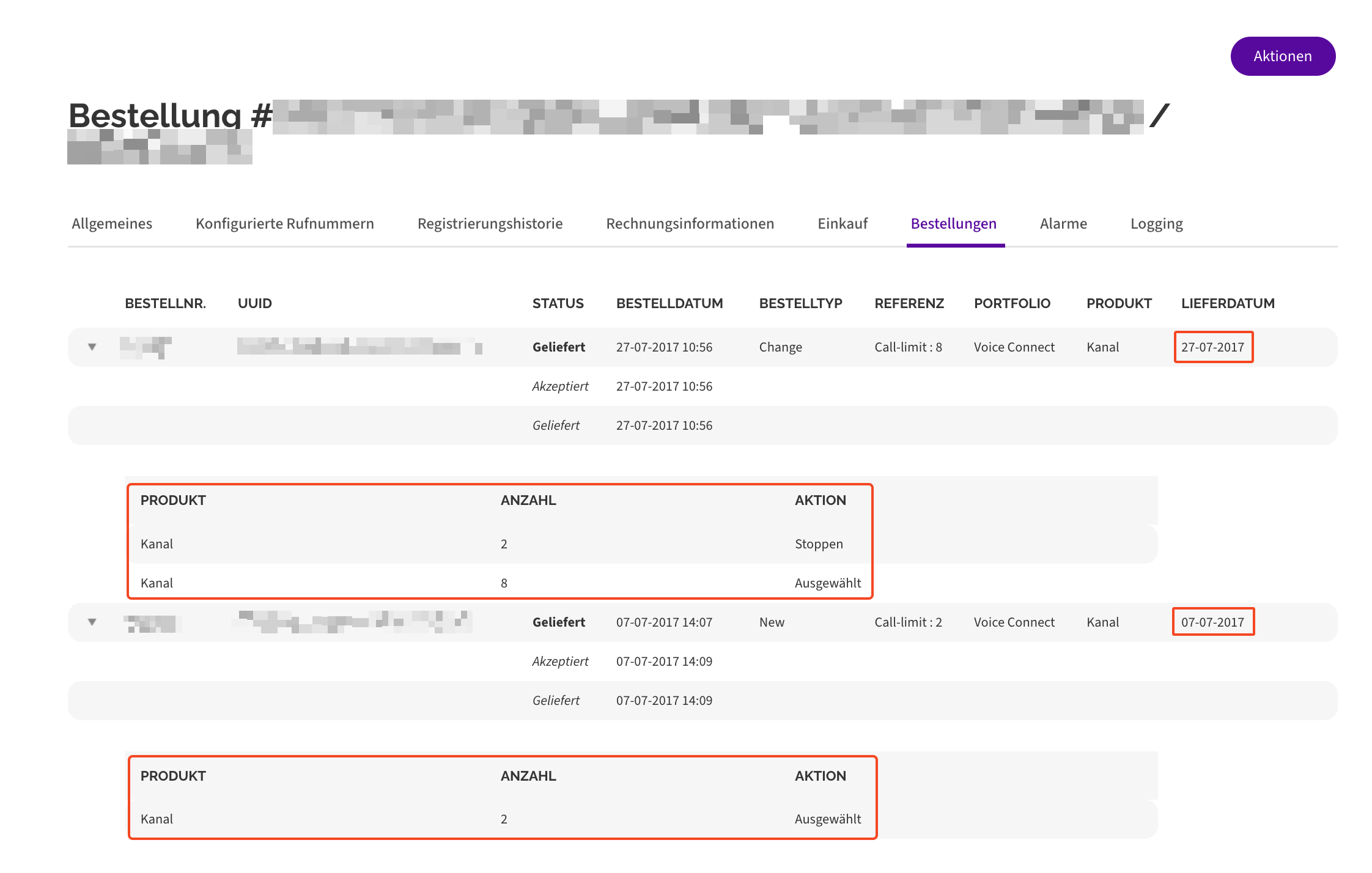Image resolution: width=1372 pixels, height=873 pixels.
Task: Click the BESTELLDATUM column header
Action: pos(669,303)
